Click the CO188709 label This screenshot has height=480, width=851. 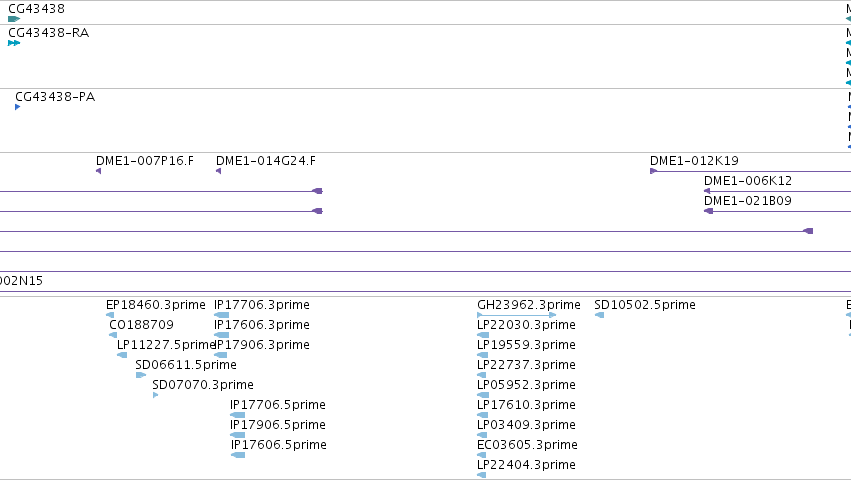coord(142,325)
